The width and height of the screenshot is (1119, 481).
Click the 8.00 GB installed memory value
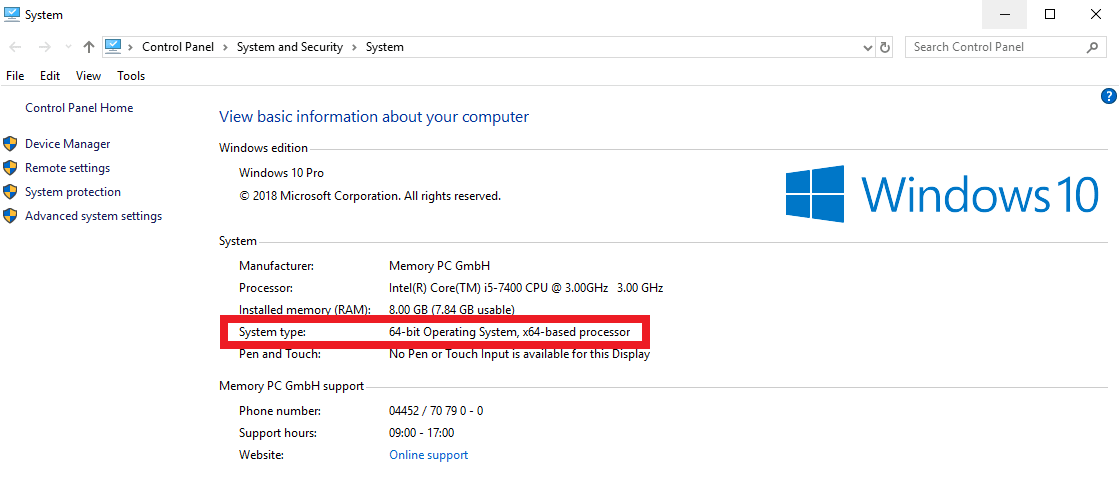[x=452, y=310]
